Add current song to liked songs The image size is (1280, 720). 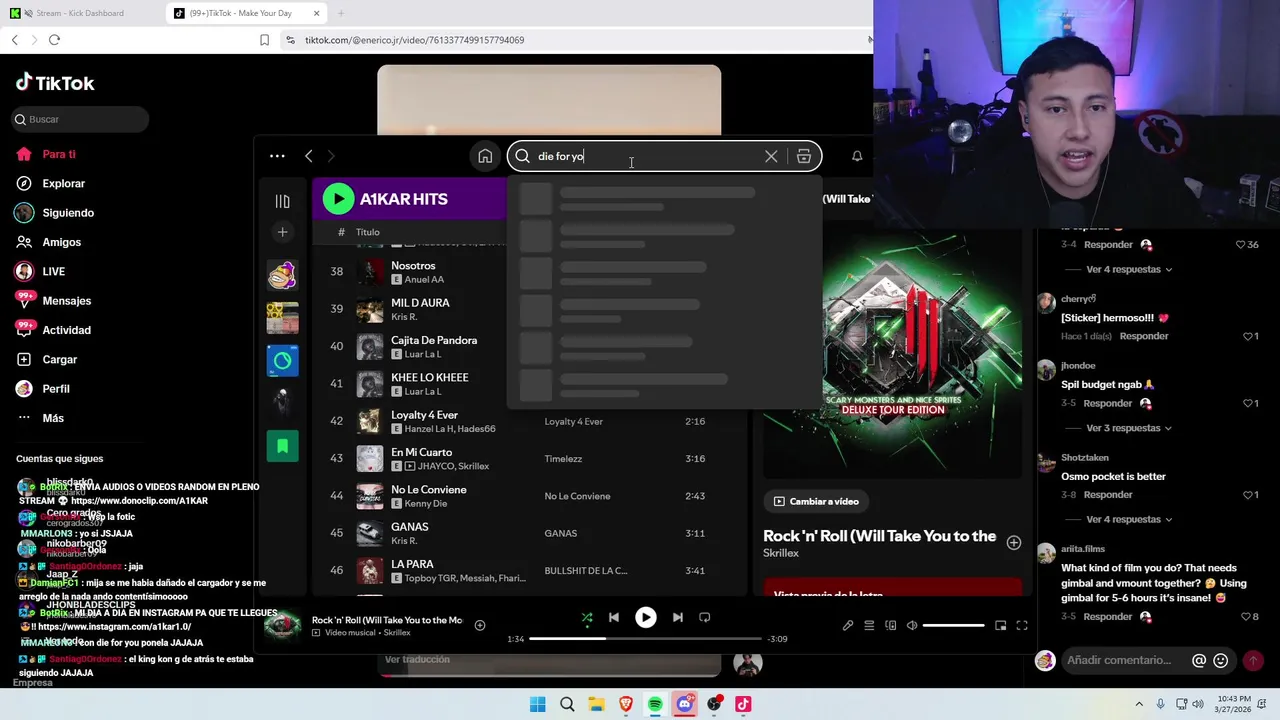[480, 625]
